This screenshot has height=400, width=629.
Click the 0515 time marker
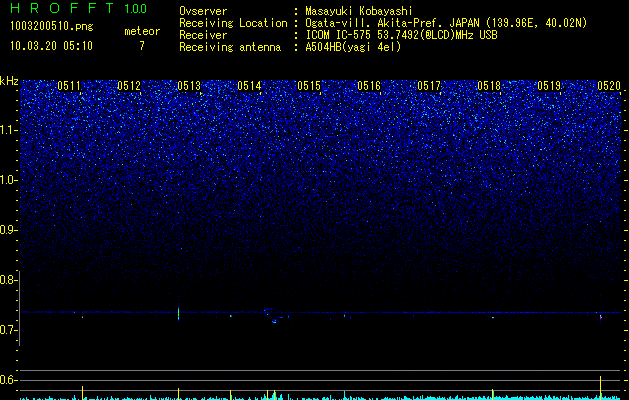pos(309,85)
